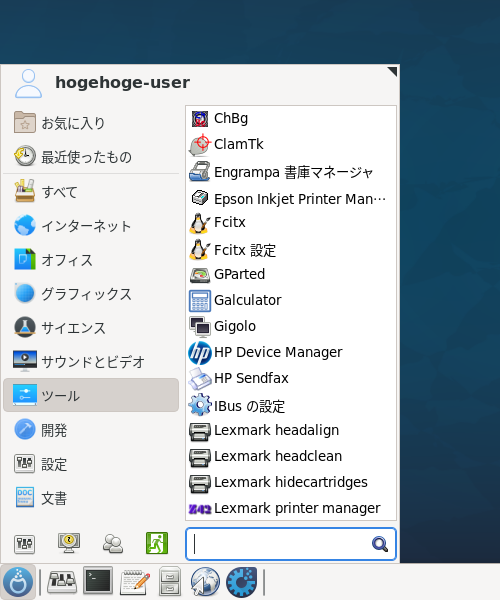Focus the application search field
Image resolution: width=500 pixels, height=600 pixels.
point(291,544)
